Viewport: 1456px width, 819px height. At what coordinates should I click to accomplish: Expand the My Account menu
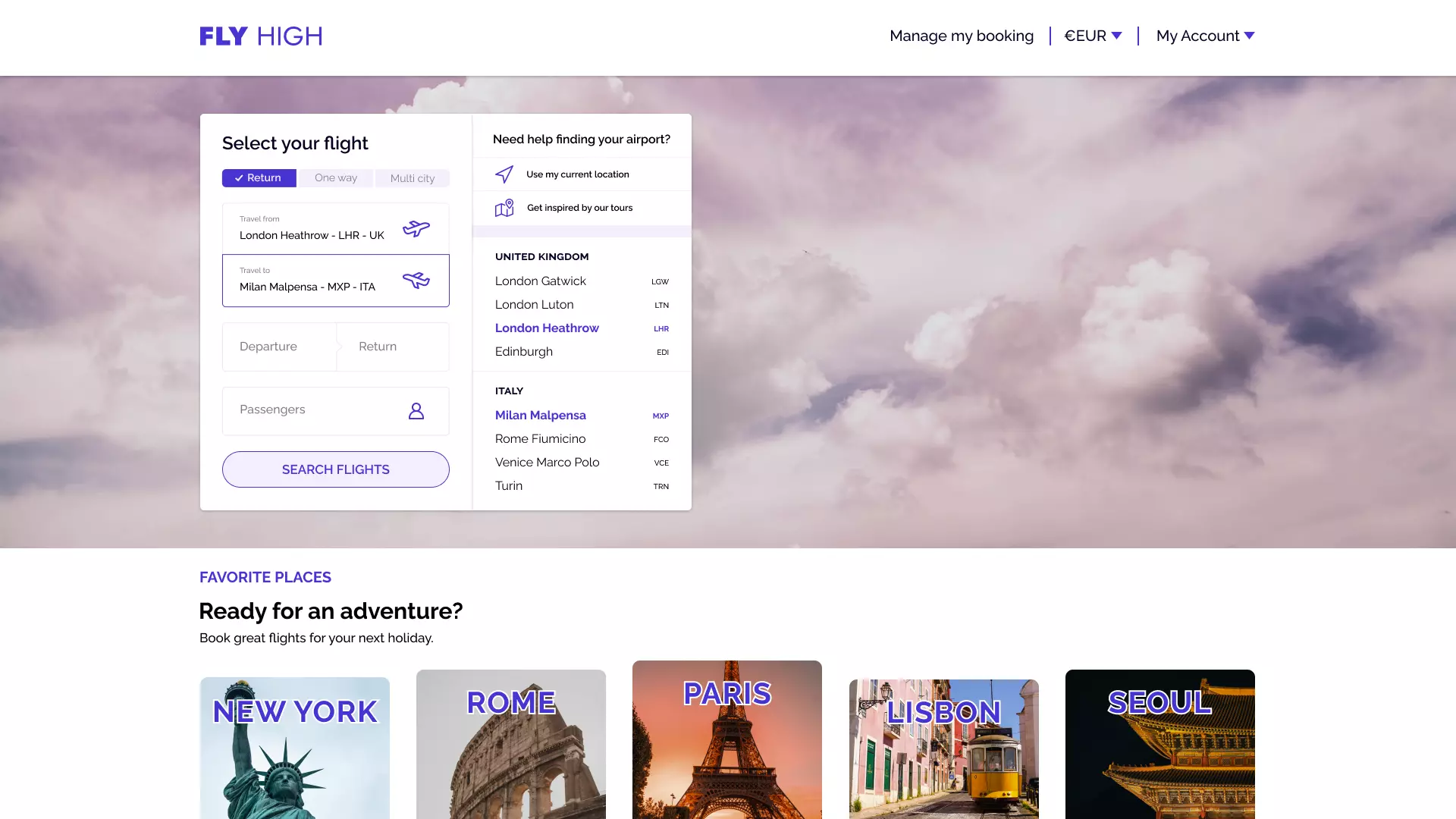(x=1205, y=36)
